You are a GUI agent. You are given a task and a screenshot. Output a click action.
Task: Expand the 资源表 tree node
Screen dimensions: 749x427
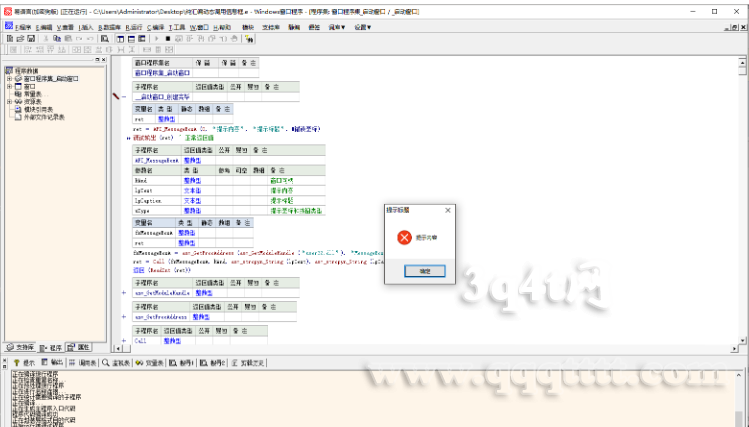pyautogui.click(x=9, y=102)
